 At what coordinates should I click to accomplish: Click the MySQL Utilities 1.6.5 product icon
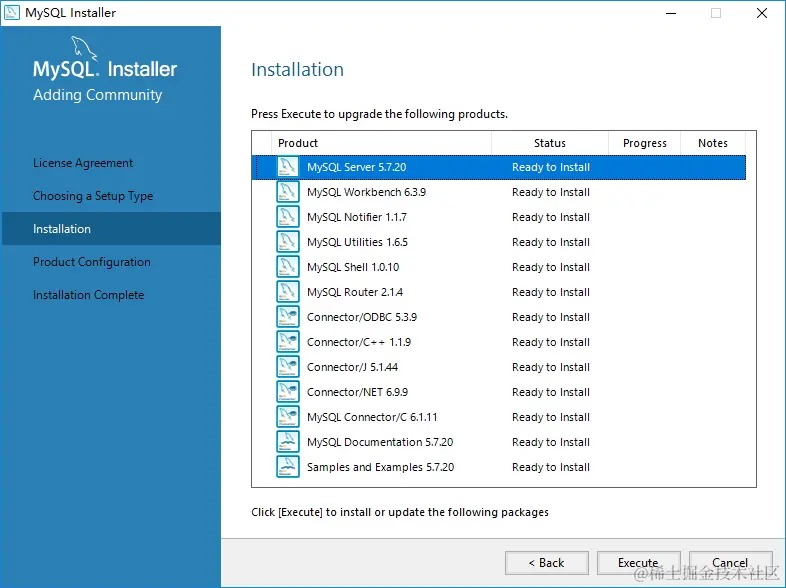pyautogui.click(x=288, y=242)
